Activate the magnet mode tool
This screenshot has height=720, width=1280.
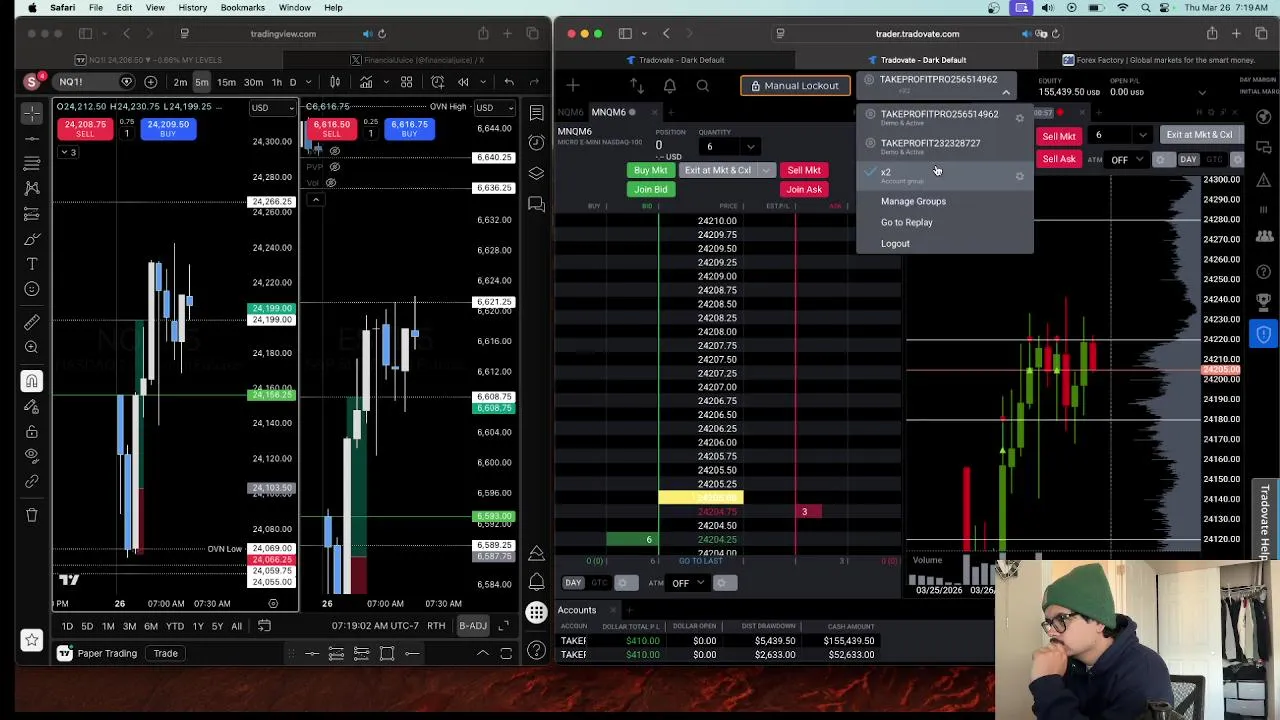click(32, 381)
